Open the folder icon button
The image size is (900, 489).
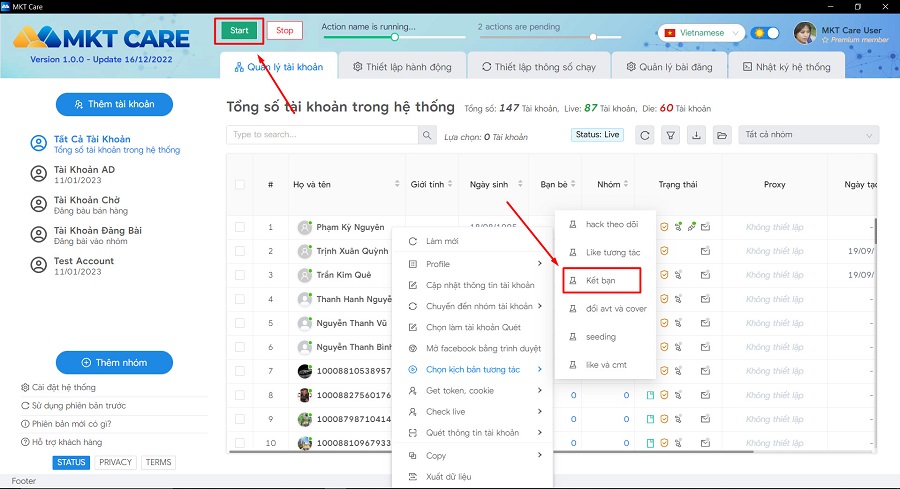pyautogui.click(x=722, y=135)
